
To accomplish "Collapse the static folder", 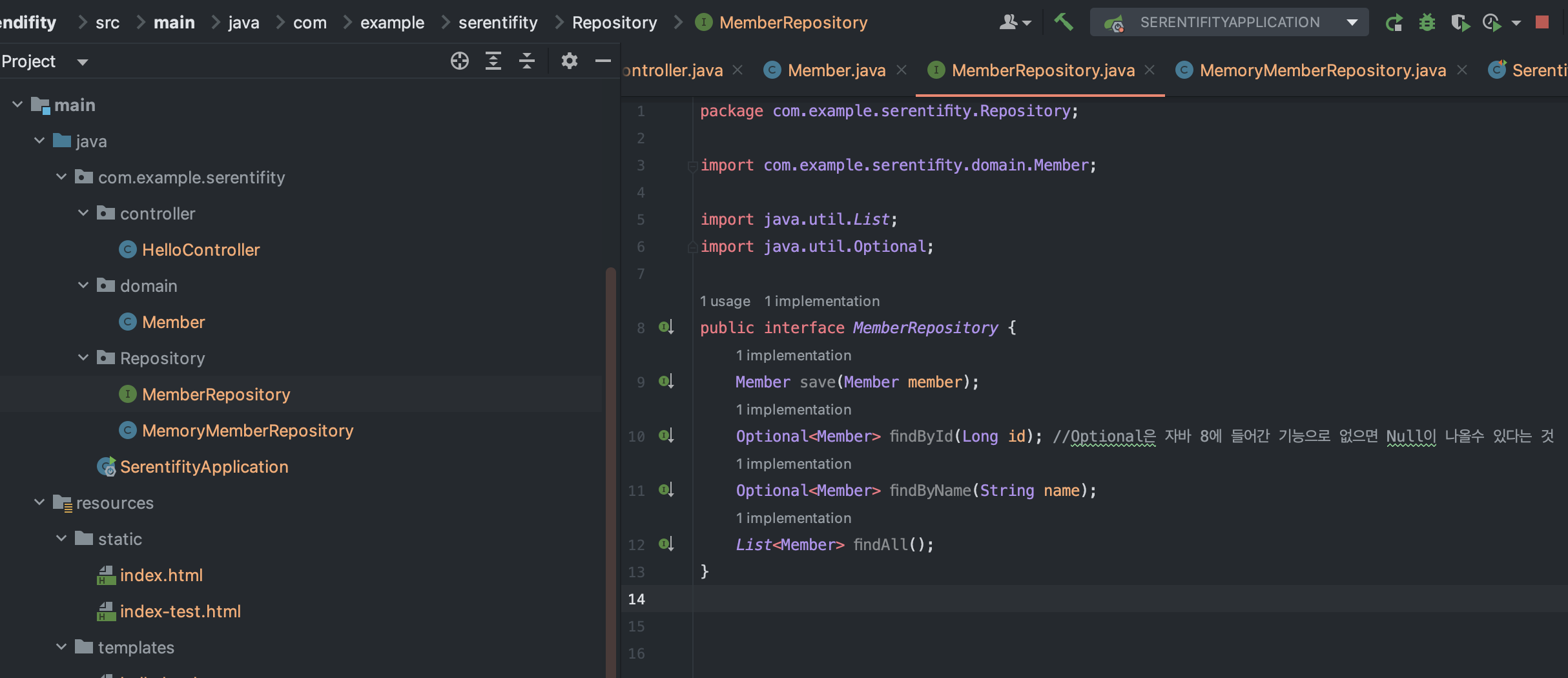I will pos(61,538).
